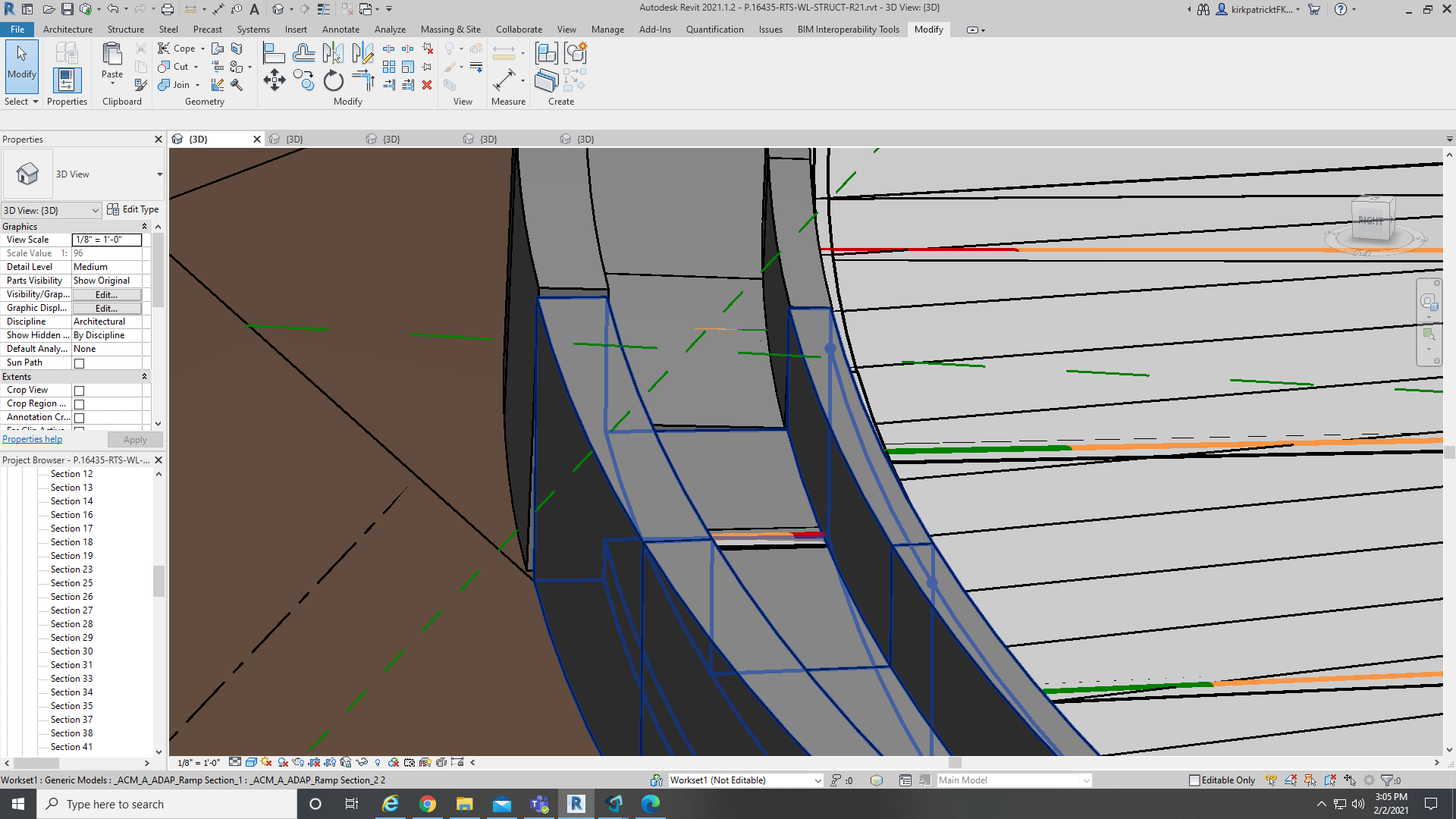Collapse the Graphics properties group
The height and width of the screenshot is (819, 1456).
(x=144, y=227)
